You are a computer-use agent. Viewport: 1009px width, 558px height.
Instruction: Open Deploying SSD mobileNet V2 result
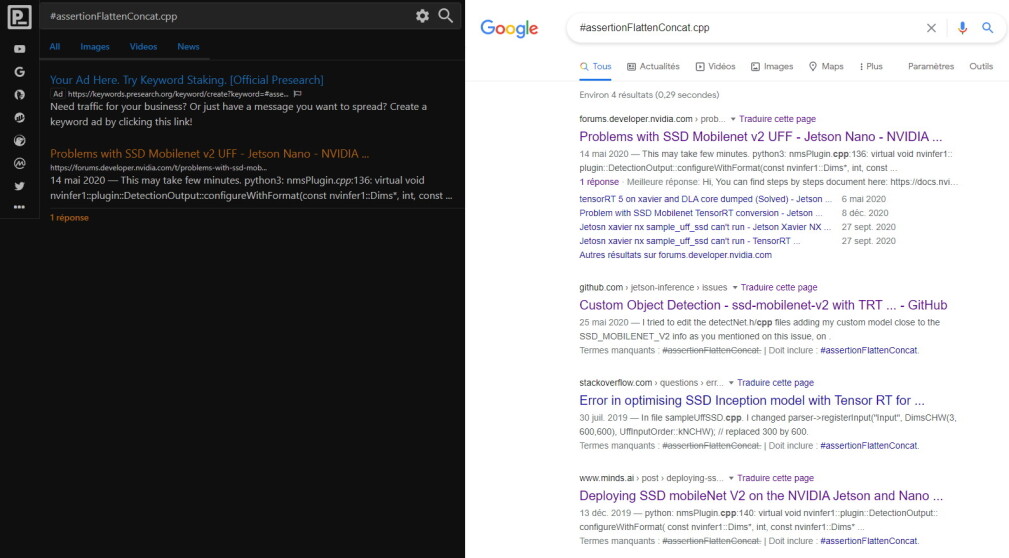(761, 496)
